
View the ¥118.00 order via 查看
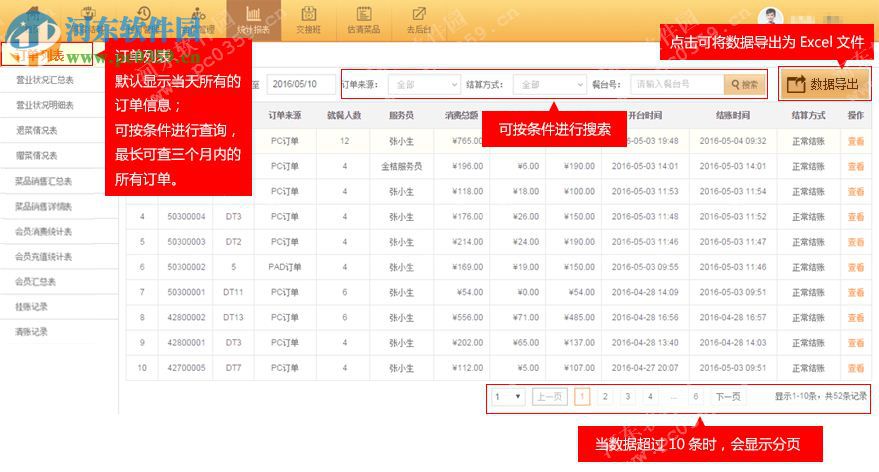[x=855, y=192]
